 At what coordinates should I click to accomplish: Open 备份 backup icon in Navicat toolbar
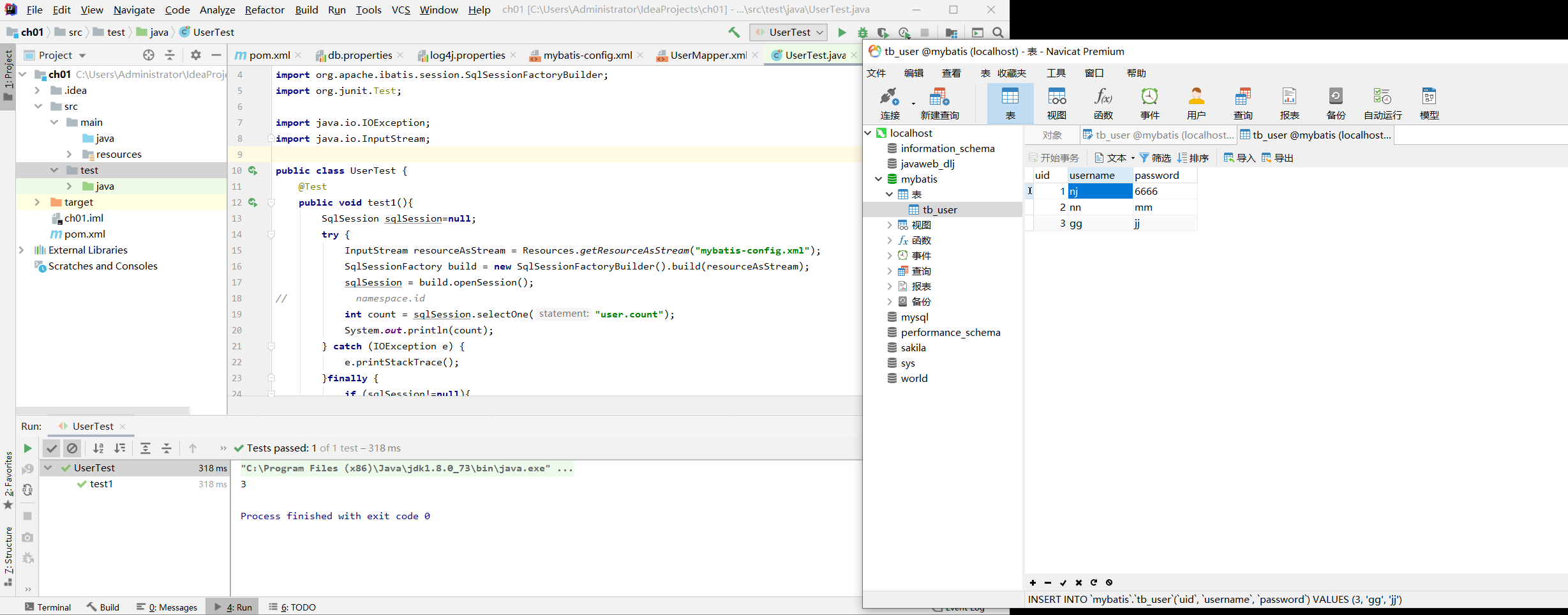(x=1336, y=103)
